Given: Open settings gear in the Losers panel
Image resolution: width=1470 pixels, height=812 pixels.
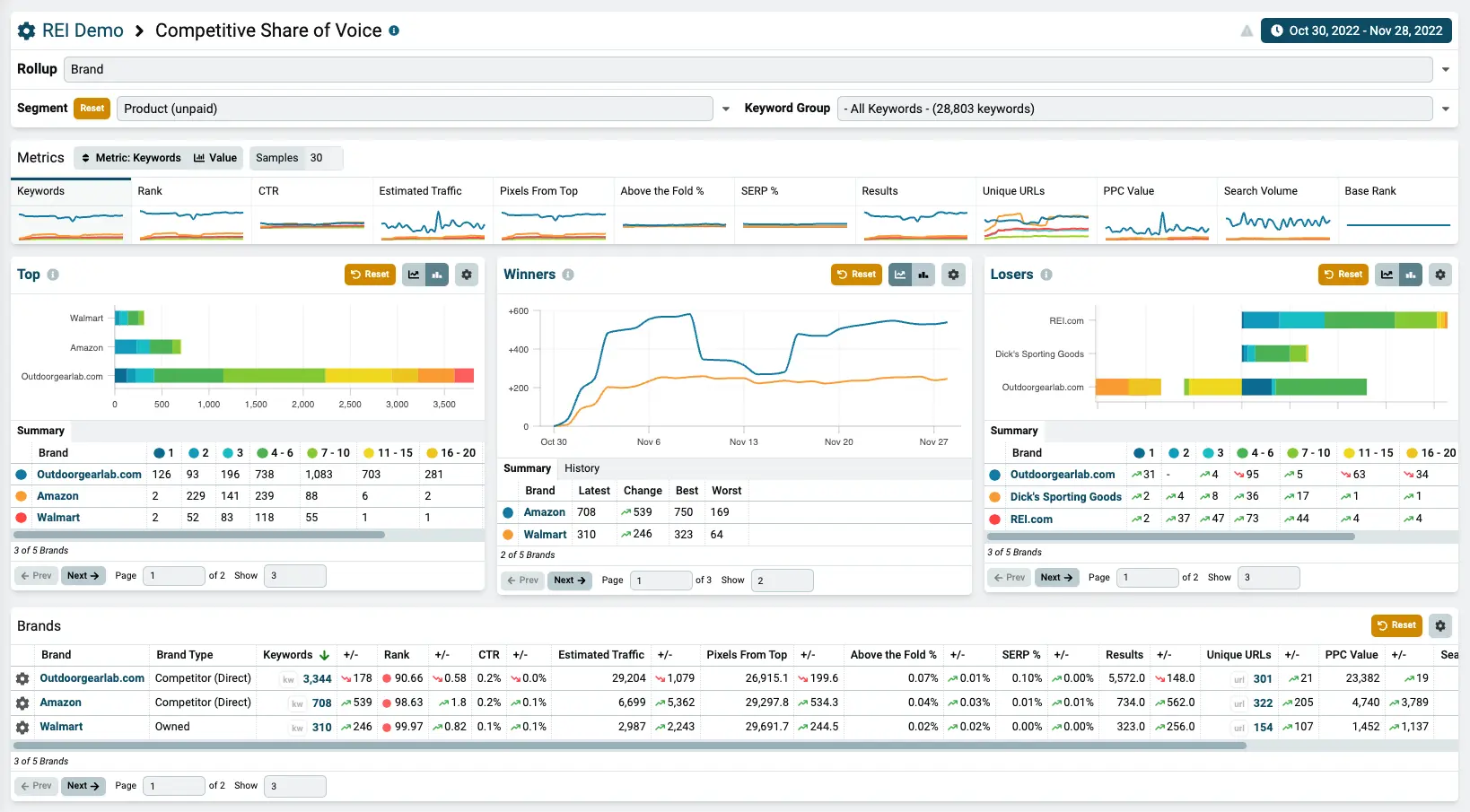Looking at the screenshot, I should 1440,275.
